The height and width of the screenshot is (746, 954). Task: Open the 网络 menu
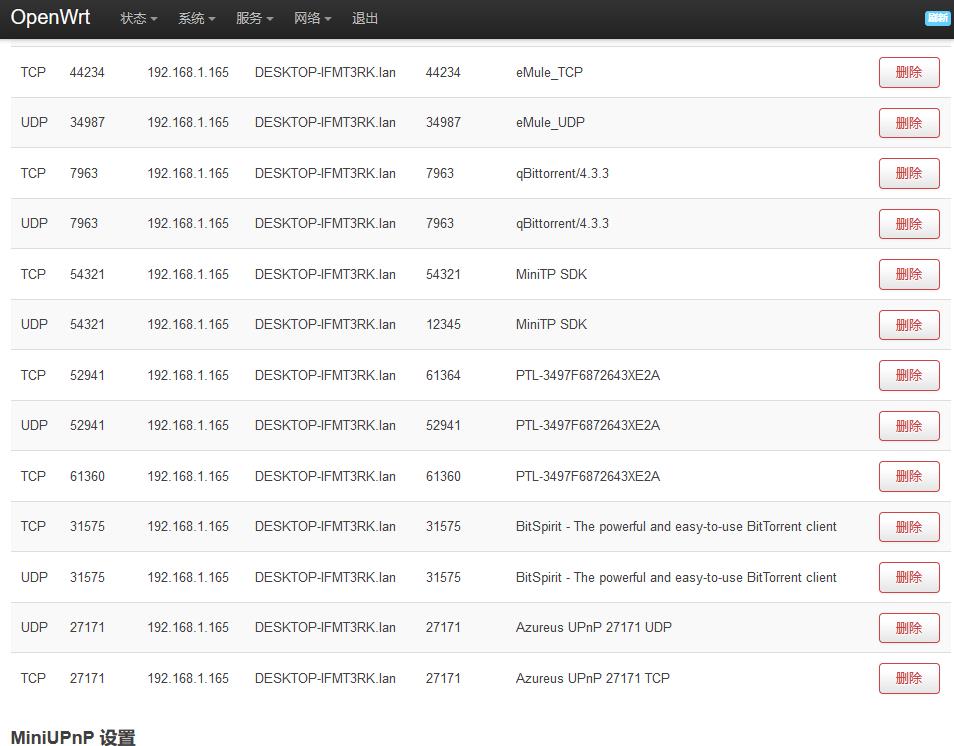[x=312, y=19]
